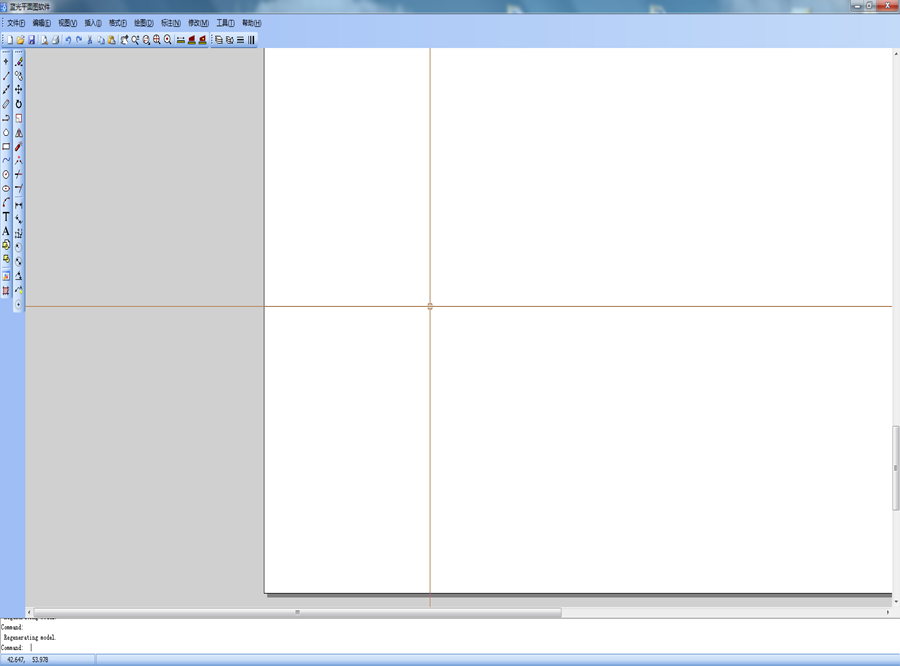Open the 工具(T) menu
This screenshot has width=900, height=666.
[x=226, y=23]
